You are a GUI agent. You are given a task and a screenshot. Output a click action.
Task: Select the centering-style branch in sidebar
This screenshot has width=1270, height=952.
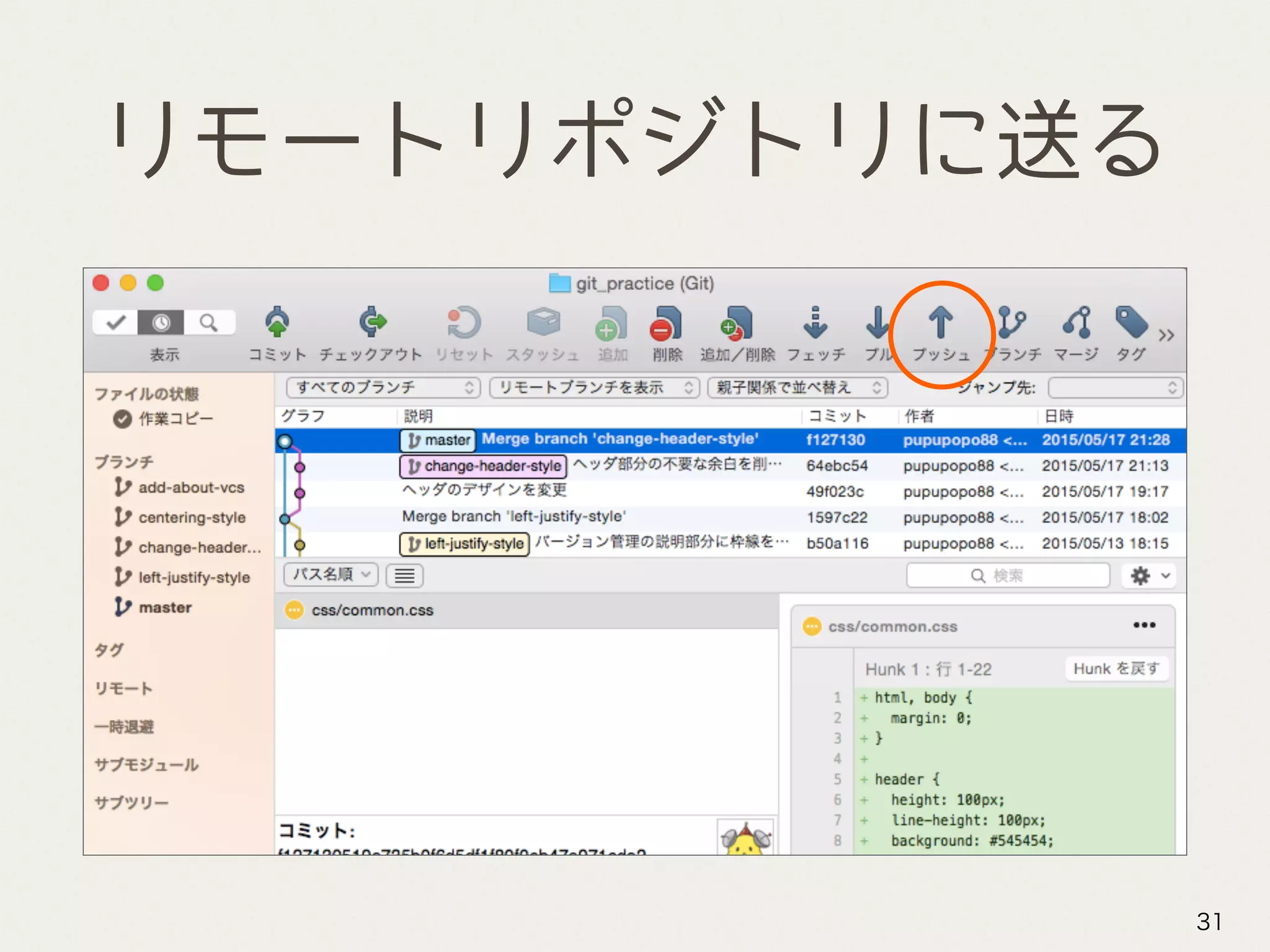[192, 518]
